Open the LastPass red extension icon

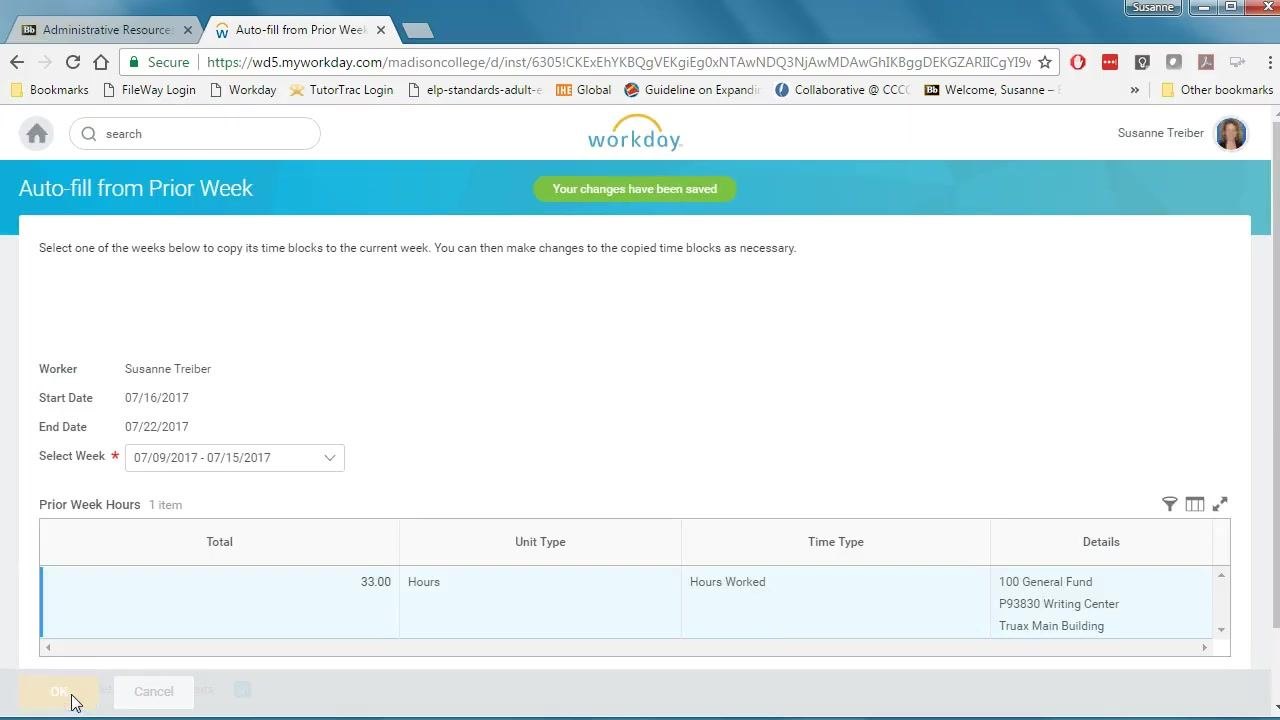tap(1110, 62)
